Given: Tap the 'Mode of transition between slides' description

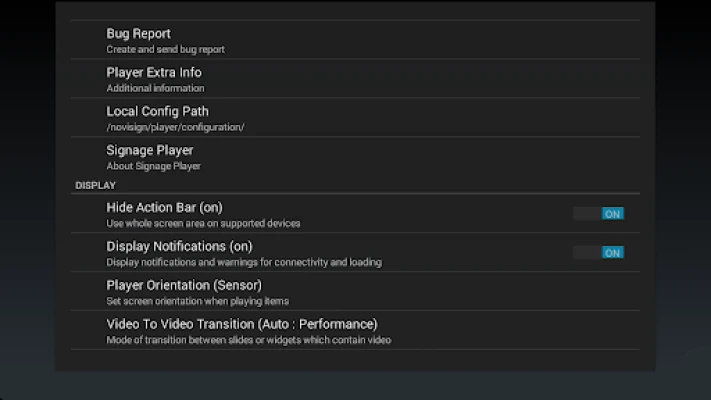Looking at the screenshot, I should click(x=248, y=340).
